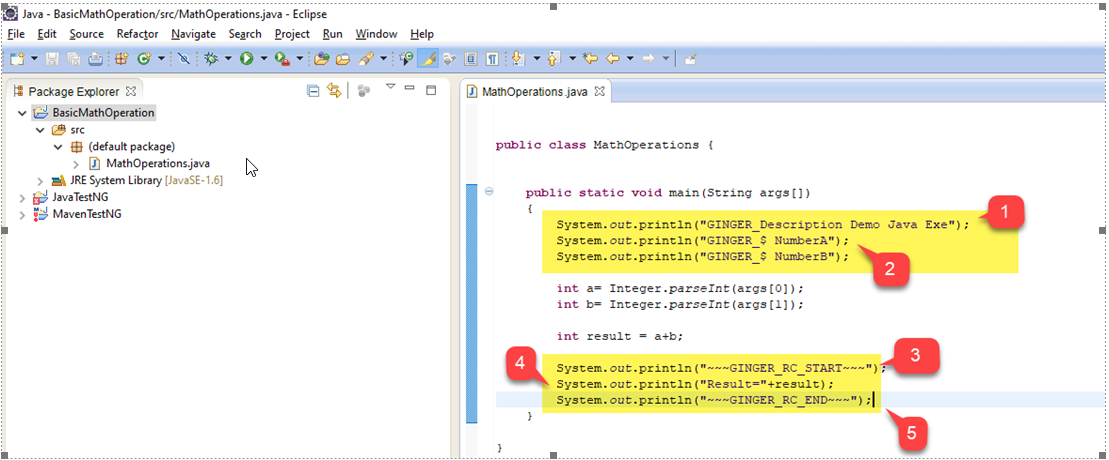Expand the JRE System Library node
The width and height of the screenshot is (1109, 460).
[40, 180]
